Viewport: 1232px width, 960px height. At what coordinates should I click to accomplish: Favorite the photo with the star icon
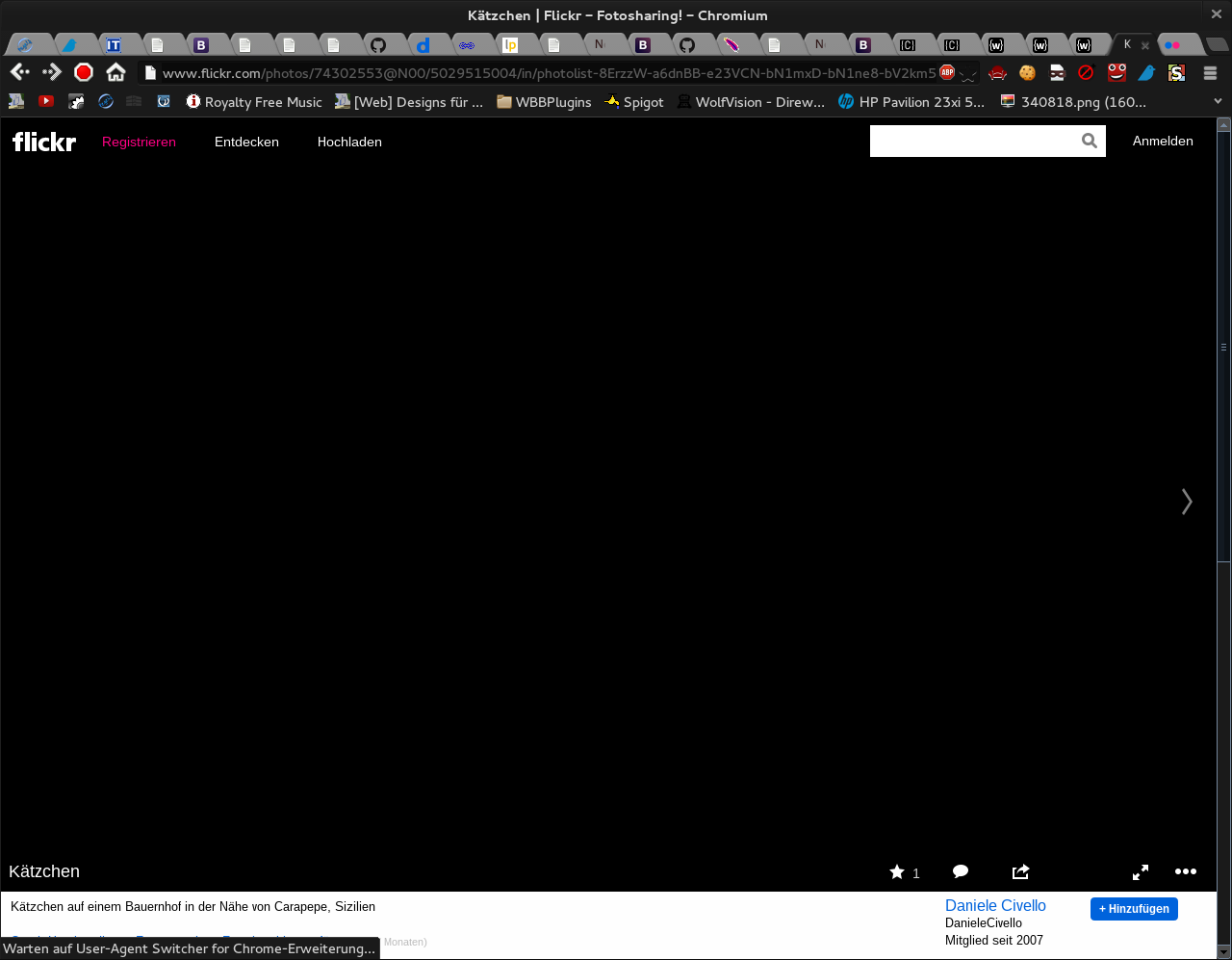click(897, 872)
